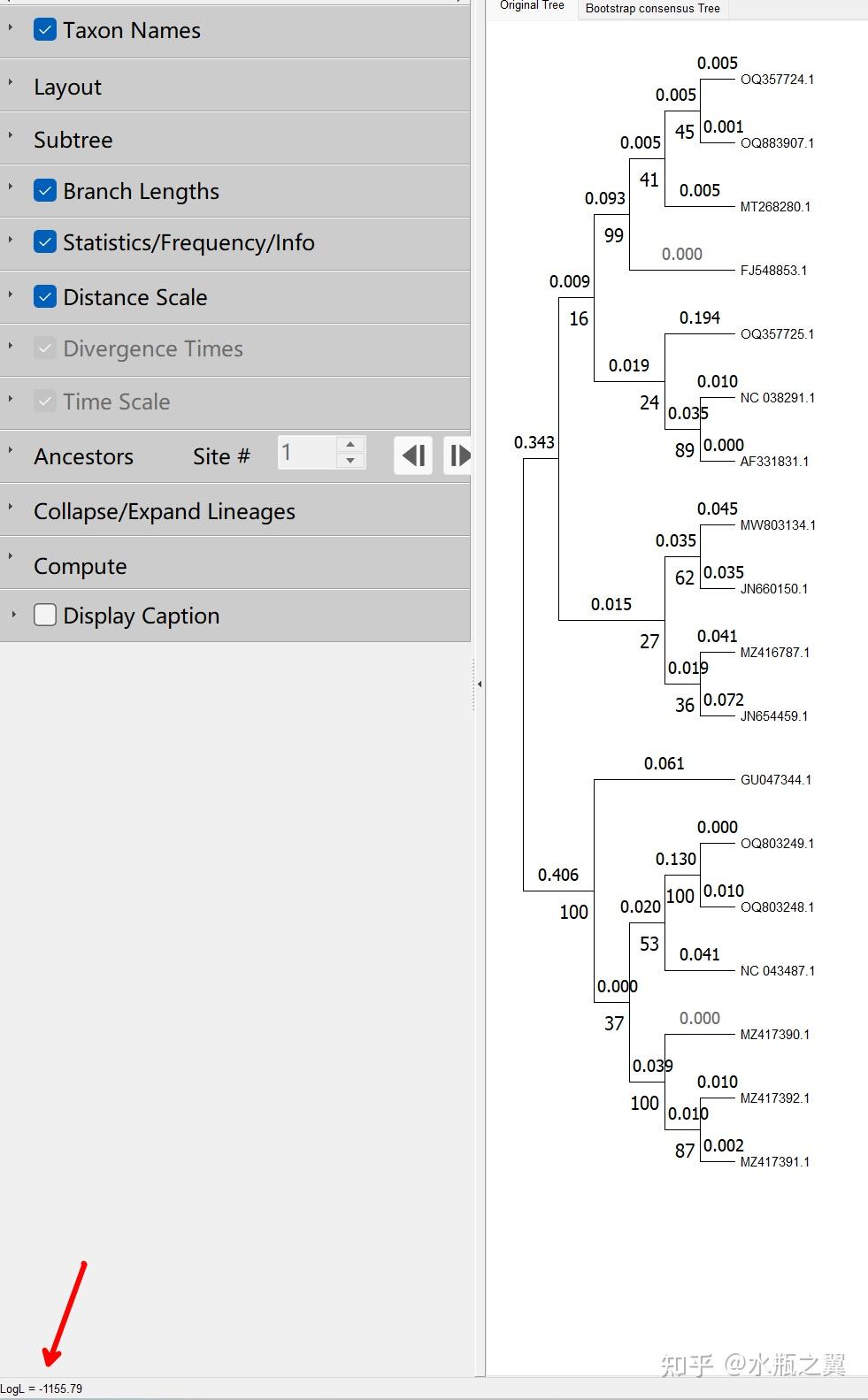868x1400 pixels.
Task: Select taxon NC 038291.1 in the tree
Action: [x=778, y=398]
